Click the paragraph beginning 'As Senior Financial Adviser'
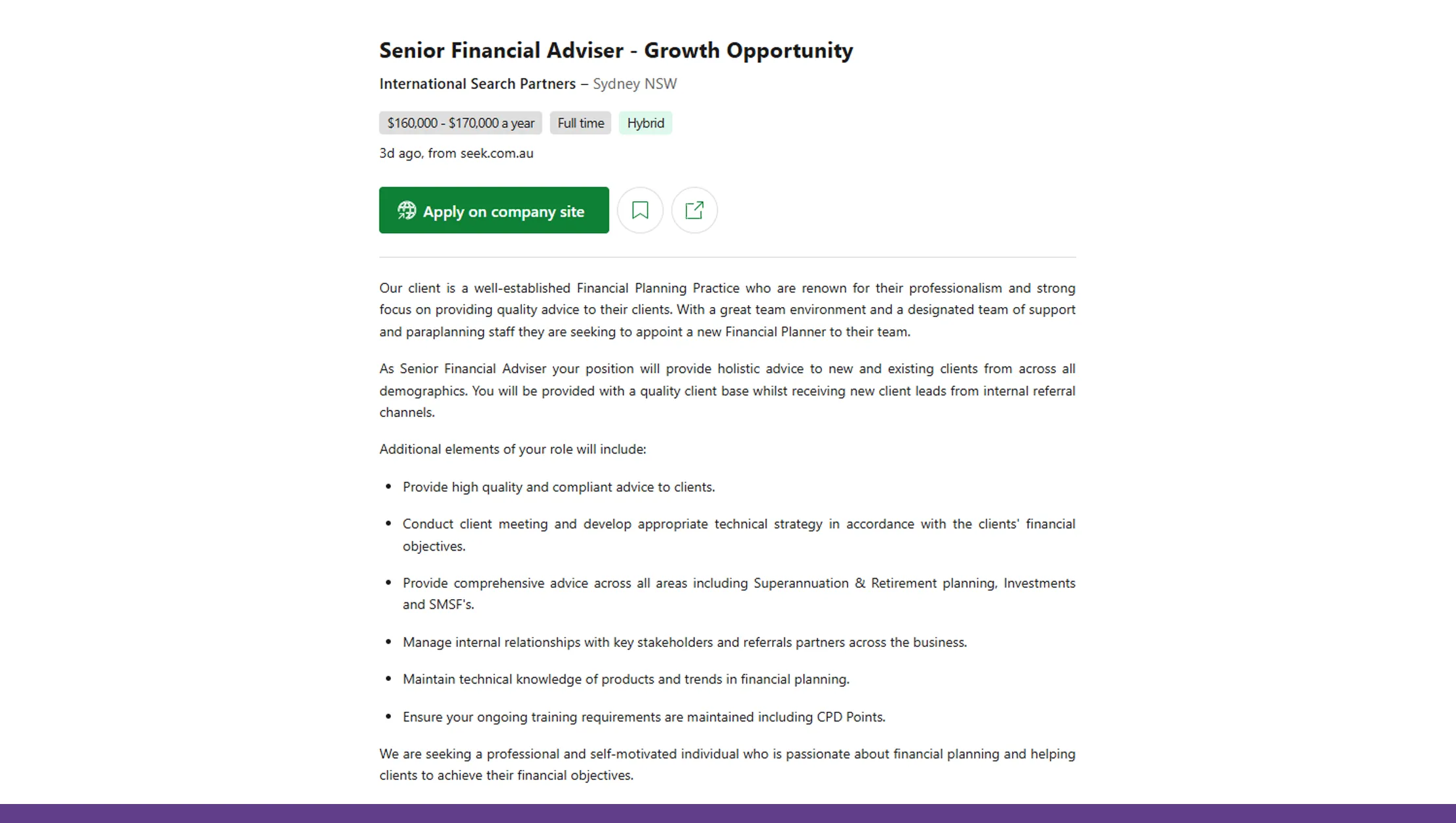The width and height of the screenshot is (1456, 823). point(727,390)
